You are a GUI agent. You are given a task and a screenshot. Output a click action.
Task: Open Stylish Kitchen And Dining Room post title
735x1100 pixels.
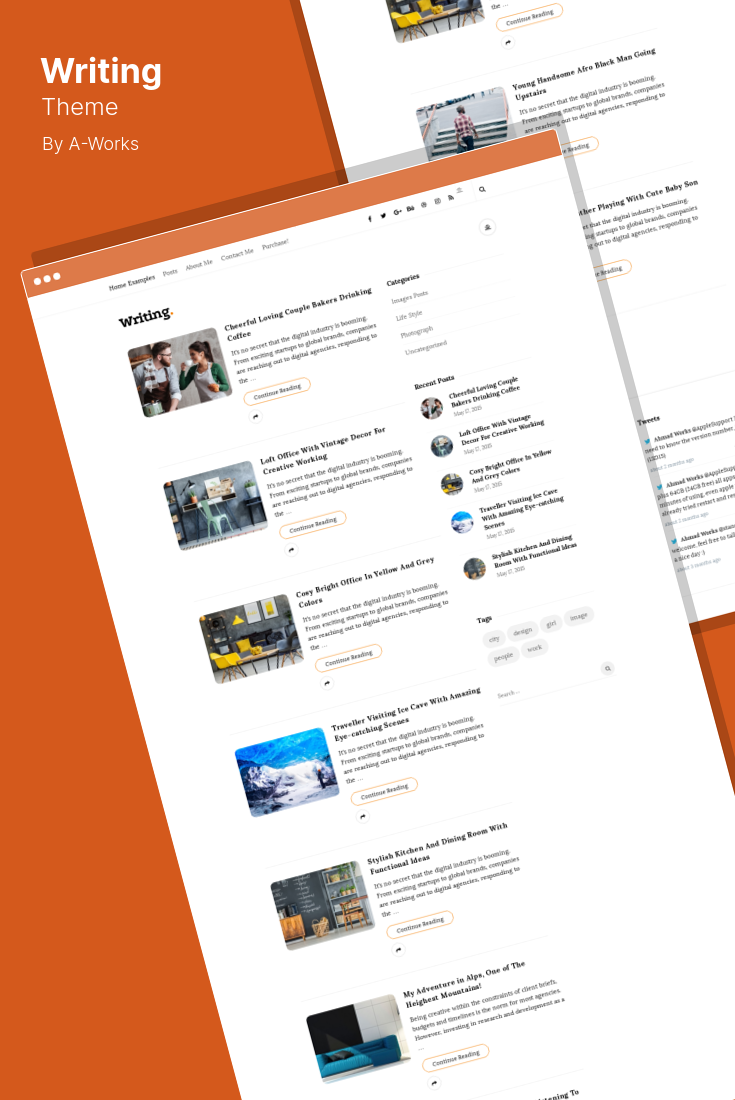(438, 847)
